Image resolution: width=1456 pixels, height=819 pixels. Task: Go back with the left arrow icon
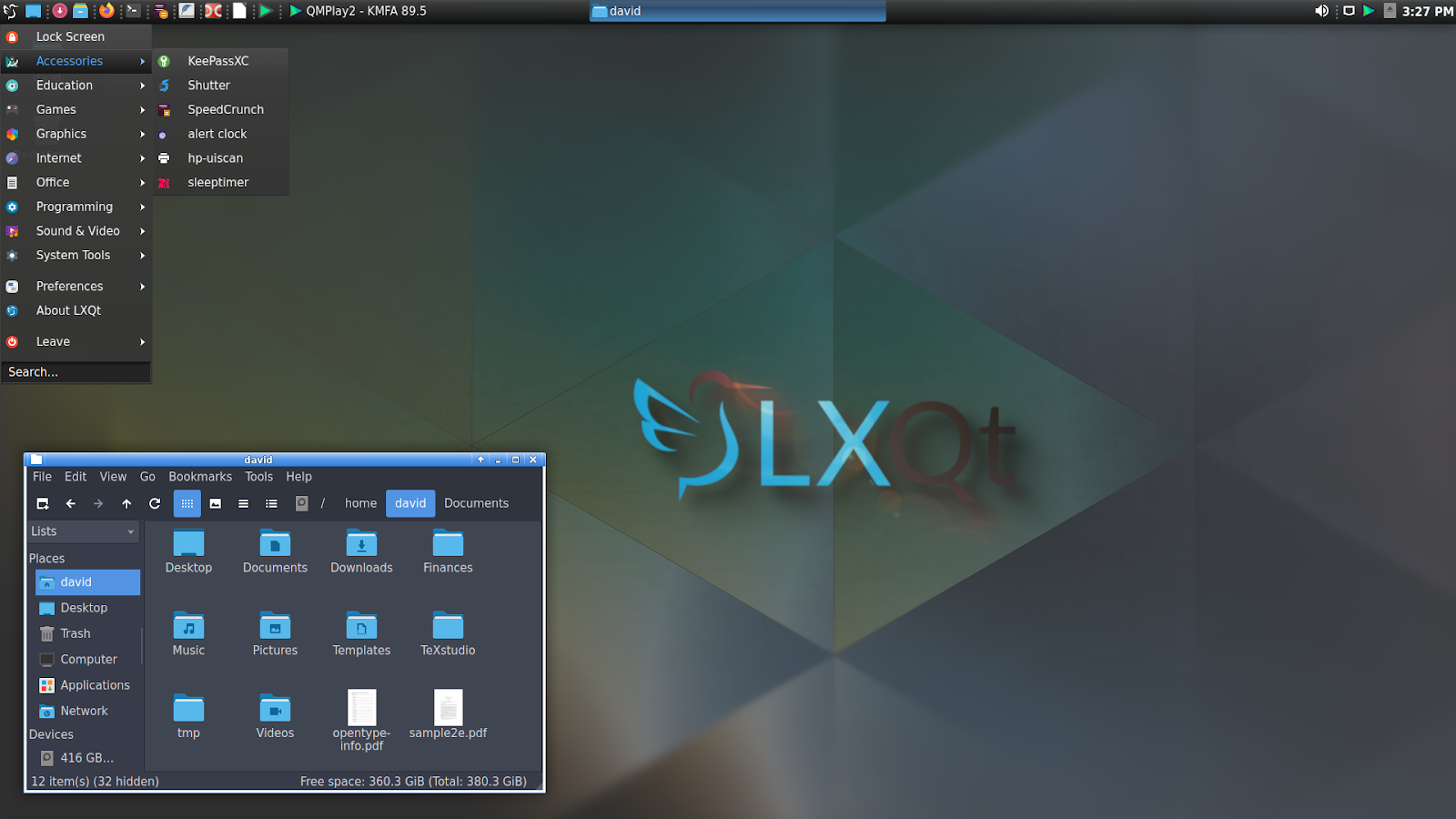[x=71, y=503]
